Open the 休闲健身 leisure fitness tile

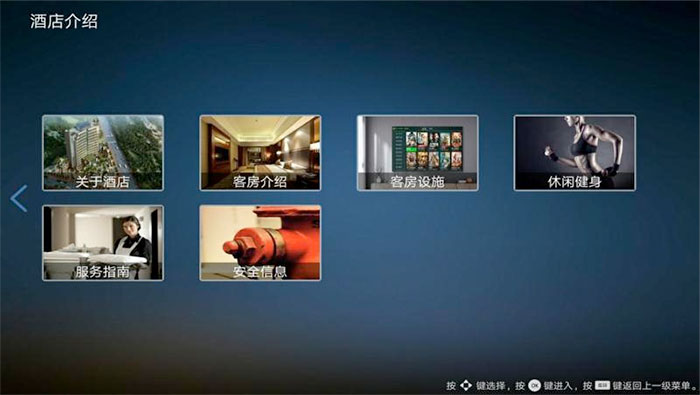[x=575, y=153]
